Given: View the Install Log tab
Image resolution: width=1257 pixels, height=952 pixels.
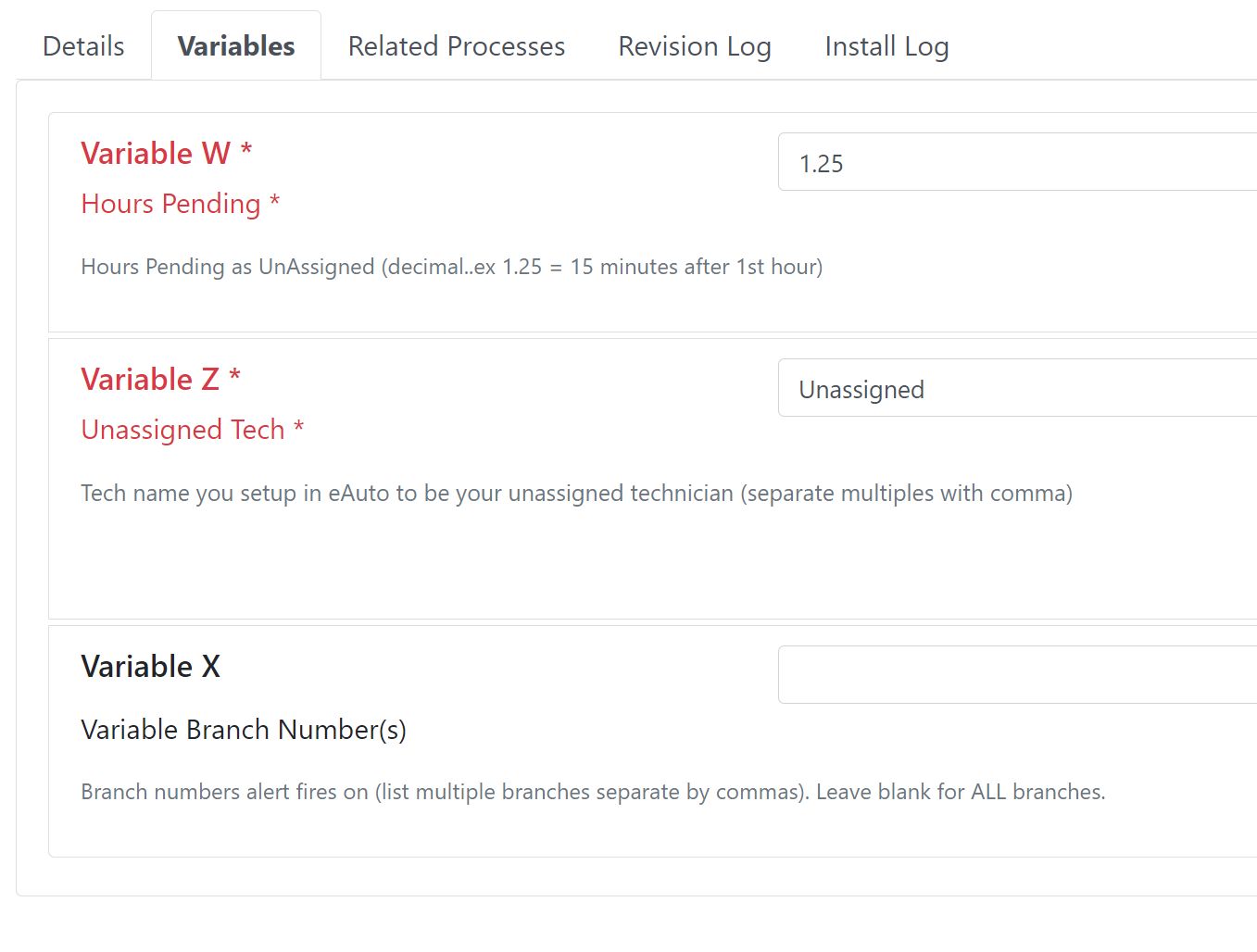Looking at the screenshot, I should pyautogui.click(x=886, y=46).
